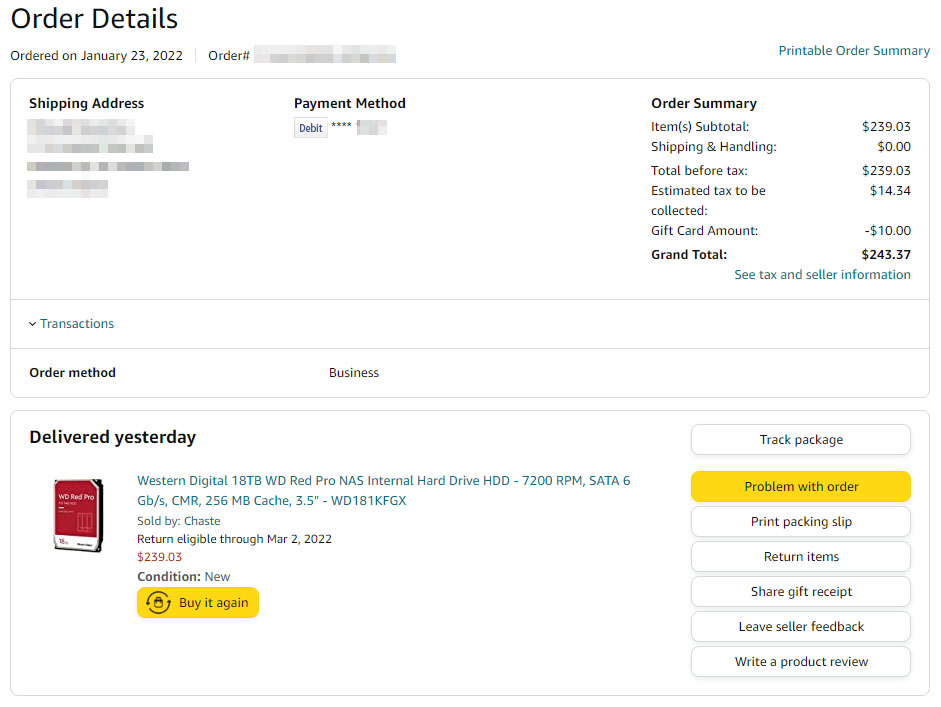Select the Gift Card Amount -$10.00
Image resolution: width=941 pixels, height=707 pixels.
tap(888, 230)
